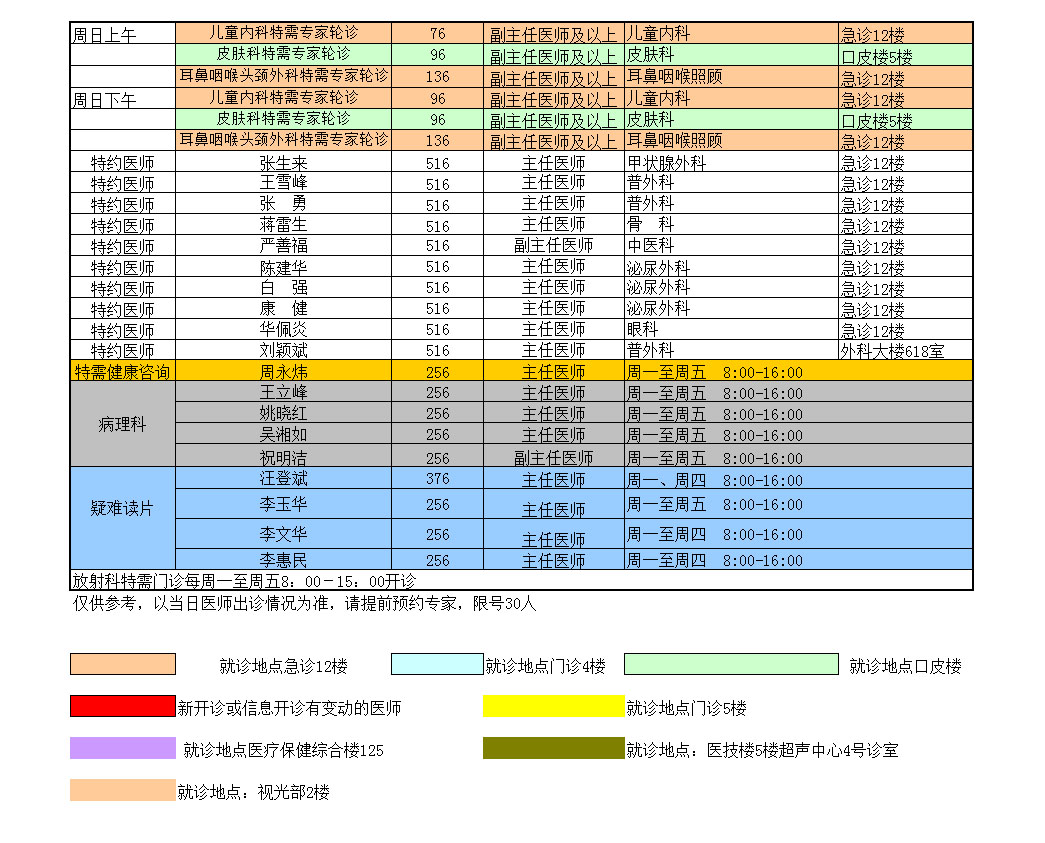Select doctor name 康 健

(x=283, y=308)
